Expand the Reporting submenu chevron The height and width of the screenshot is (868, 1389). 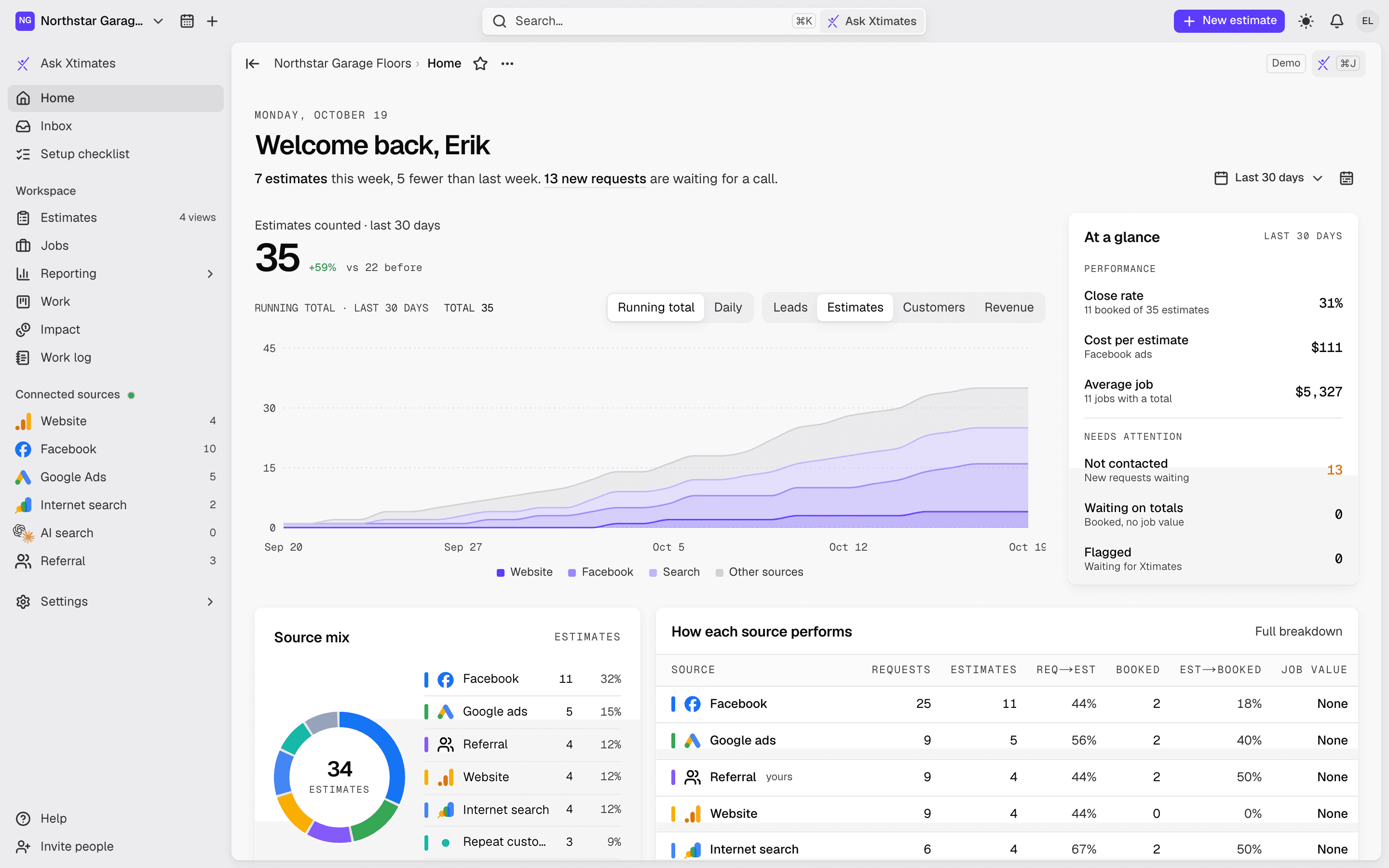click(210, 274)
